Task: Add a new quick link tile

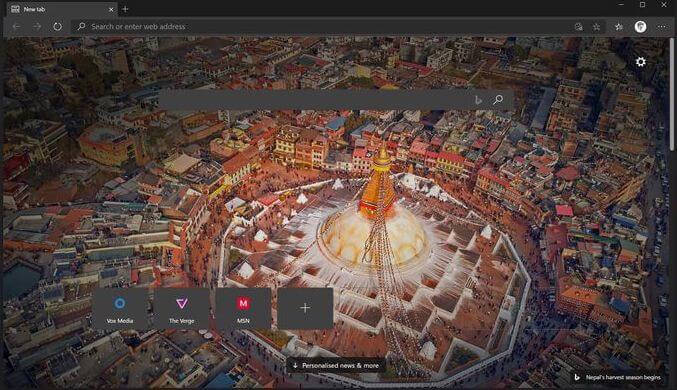Action: [x=305, y=308]
